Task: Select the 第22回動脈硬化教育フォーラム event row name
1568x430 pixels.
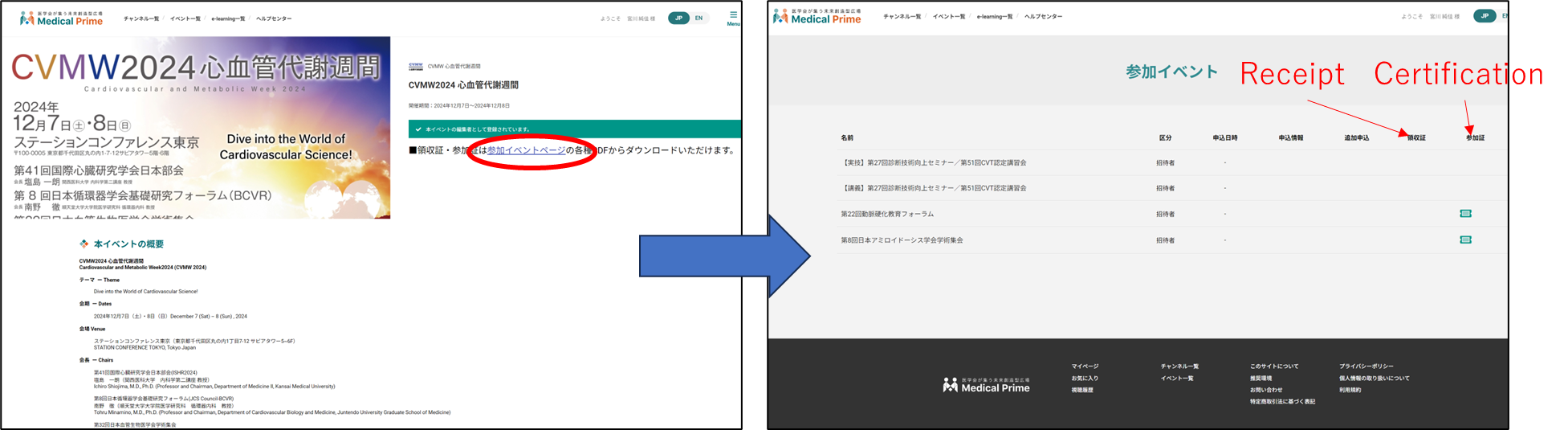Action: tap(886, 215)
